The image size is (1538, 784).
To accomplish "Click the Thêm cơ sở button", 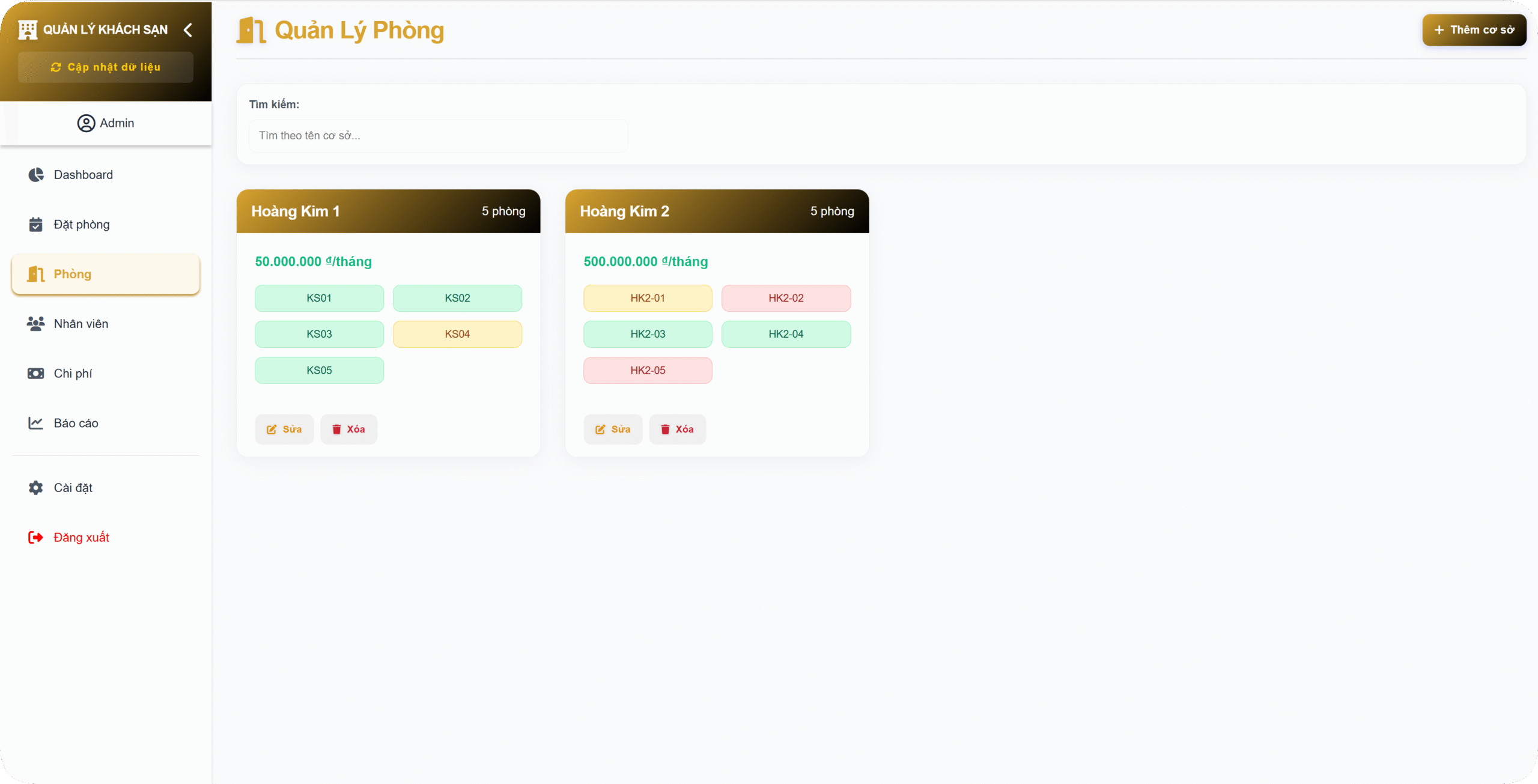I will coord(1474,30).
